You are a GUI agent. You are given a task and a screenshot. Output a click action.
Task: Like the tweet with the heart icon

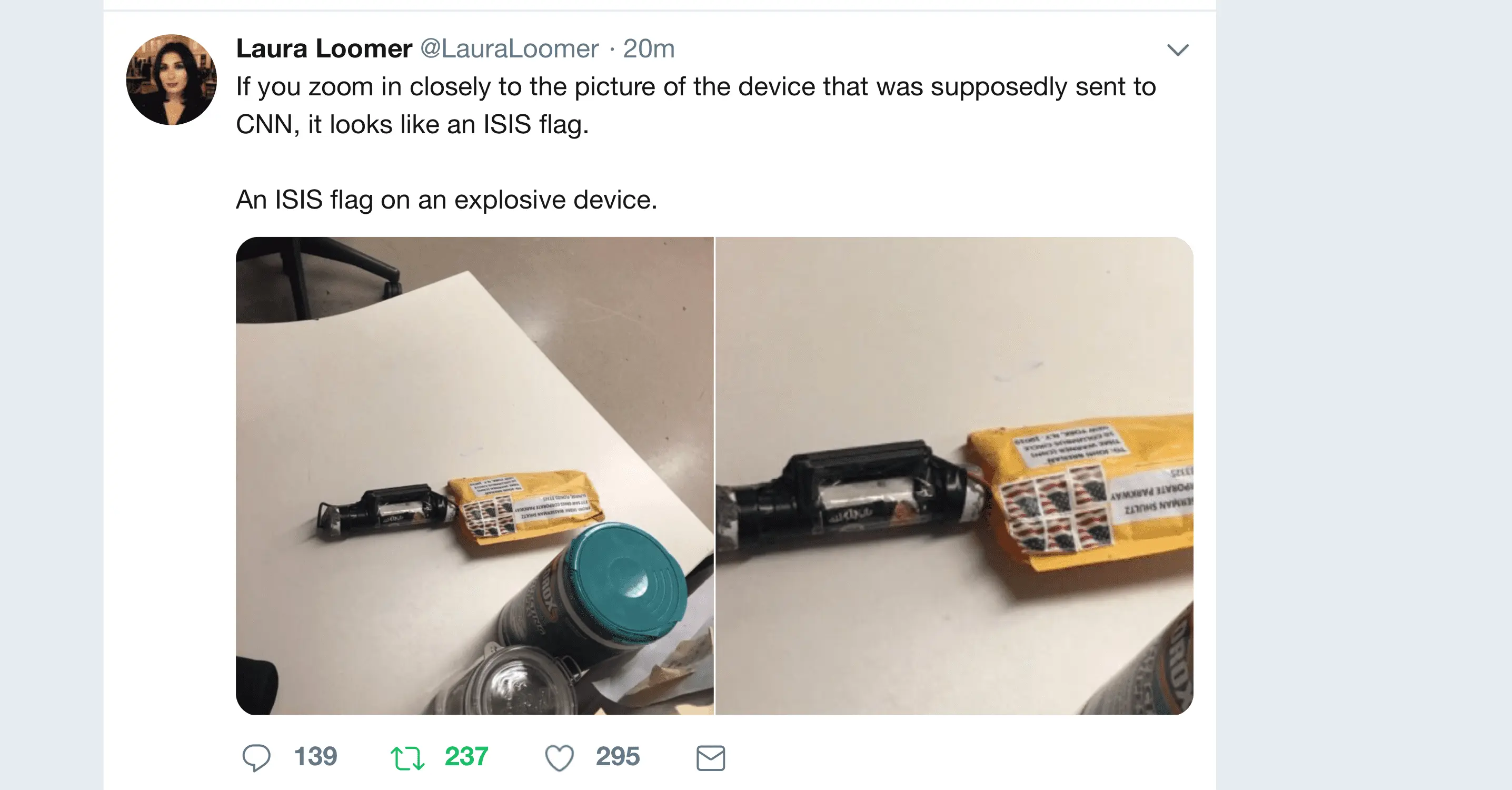pyautogui.click(x=560, y=758)
